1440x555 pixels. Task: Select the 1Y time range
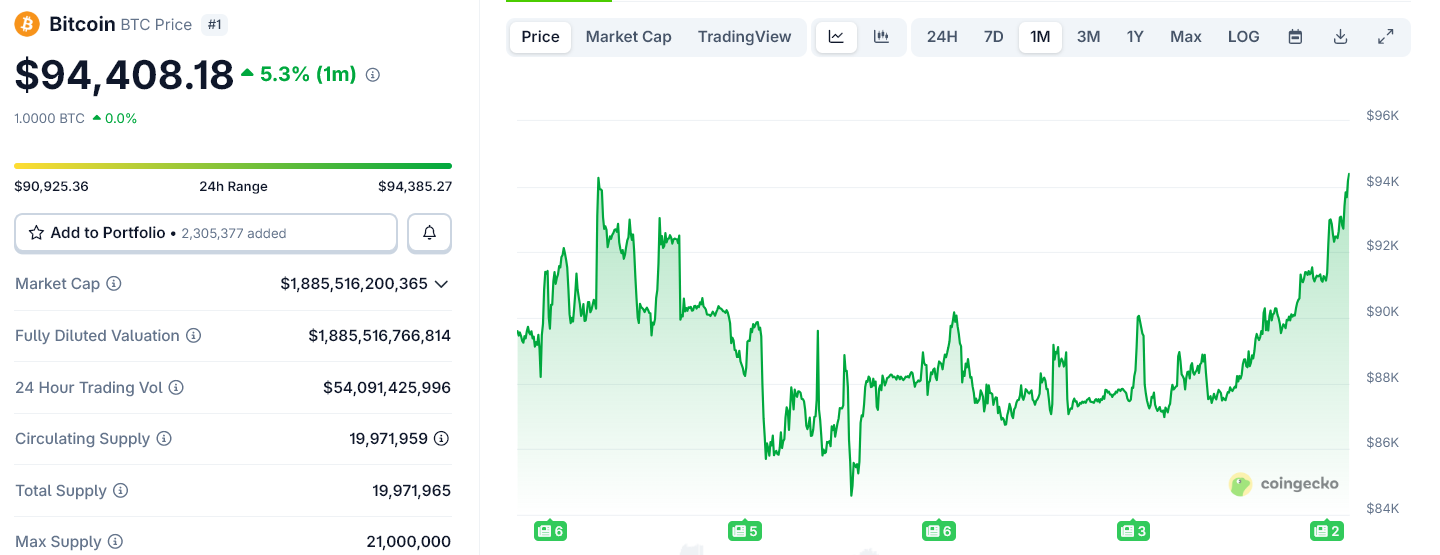point(1135,37)
